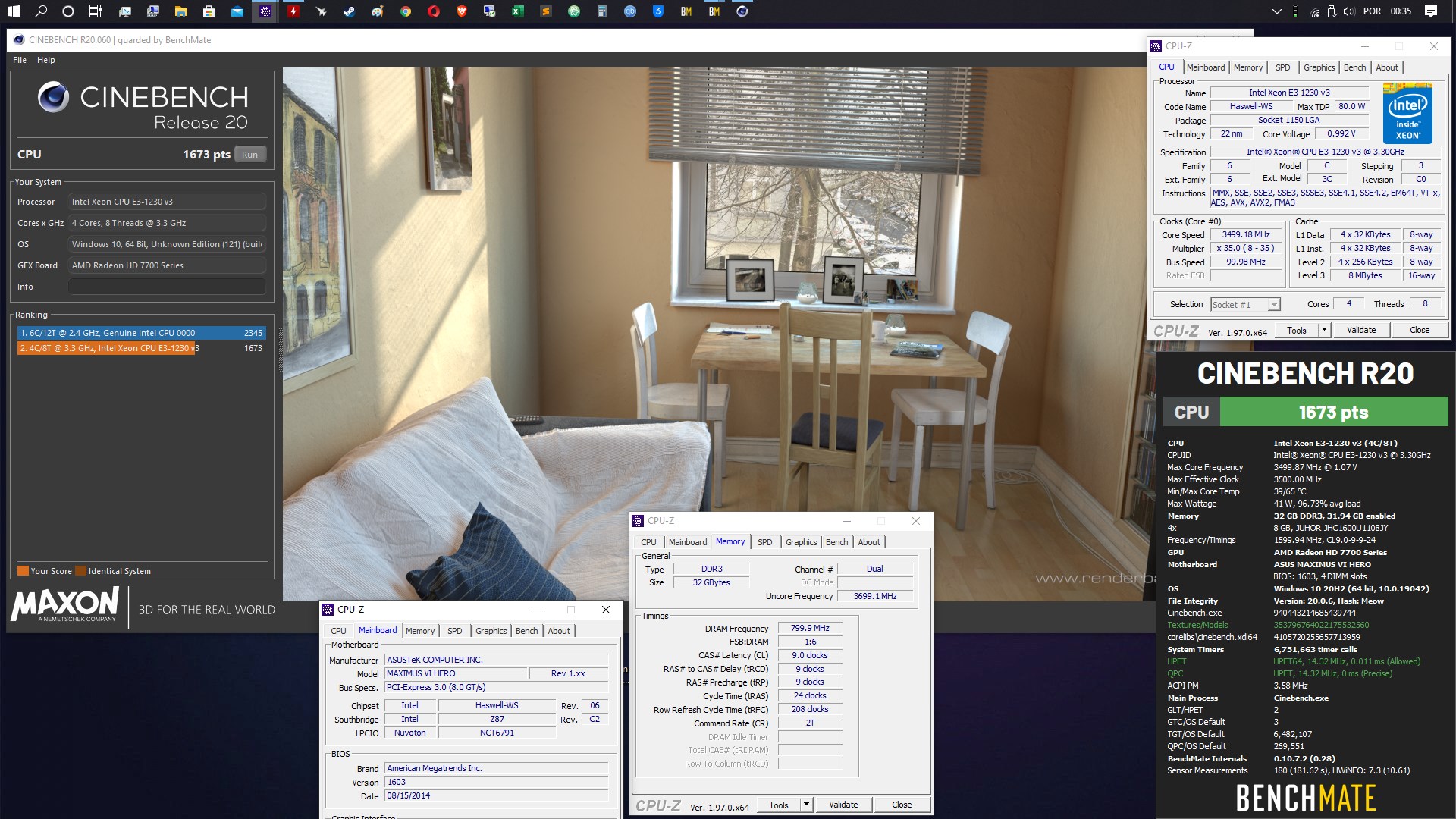Click Validate in top-right CPU-Z
The image size is (1456, 819).
[1361, 330]
